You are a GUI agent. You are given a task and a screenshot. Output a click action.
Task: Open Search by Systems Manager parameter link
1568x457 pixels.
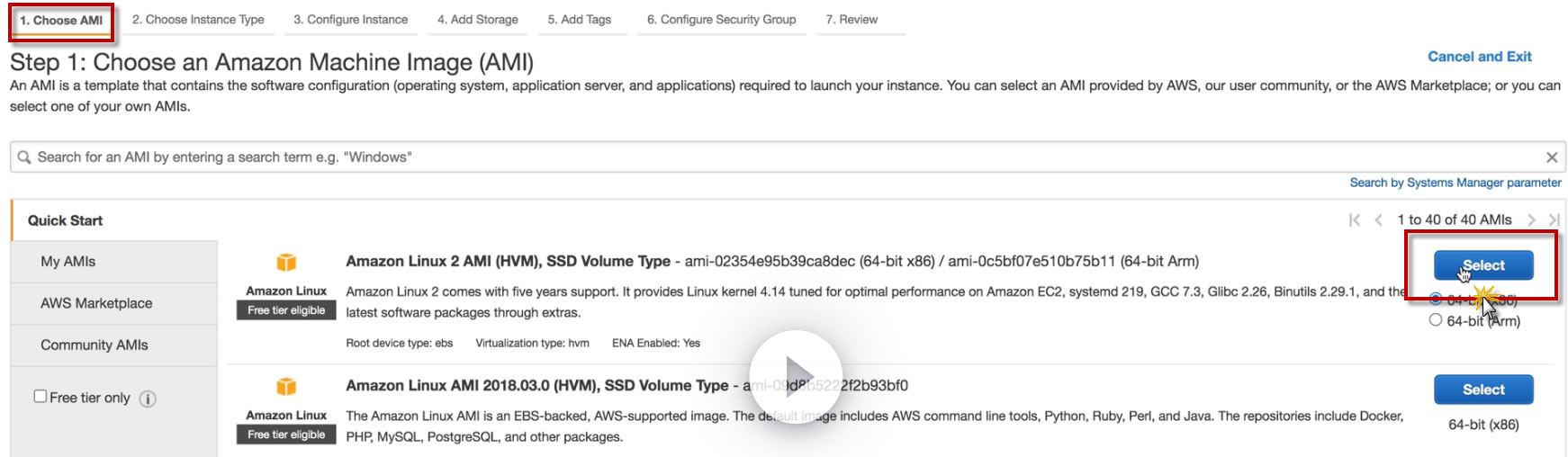pyautogui.click(x=1455, y=183)
